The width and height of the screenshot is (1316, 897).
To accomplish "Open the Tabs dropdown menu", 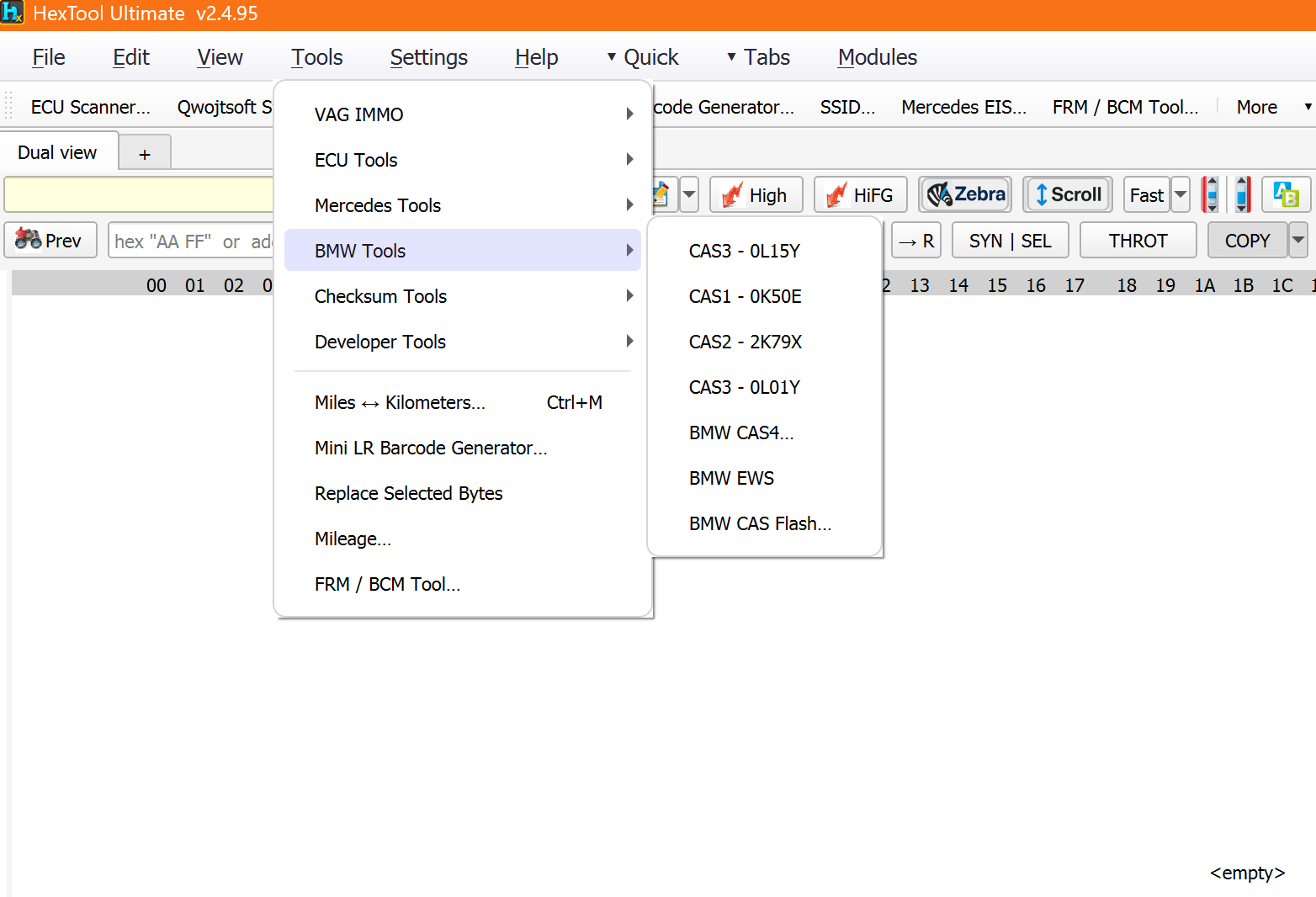I will (759, 57).
